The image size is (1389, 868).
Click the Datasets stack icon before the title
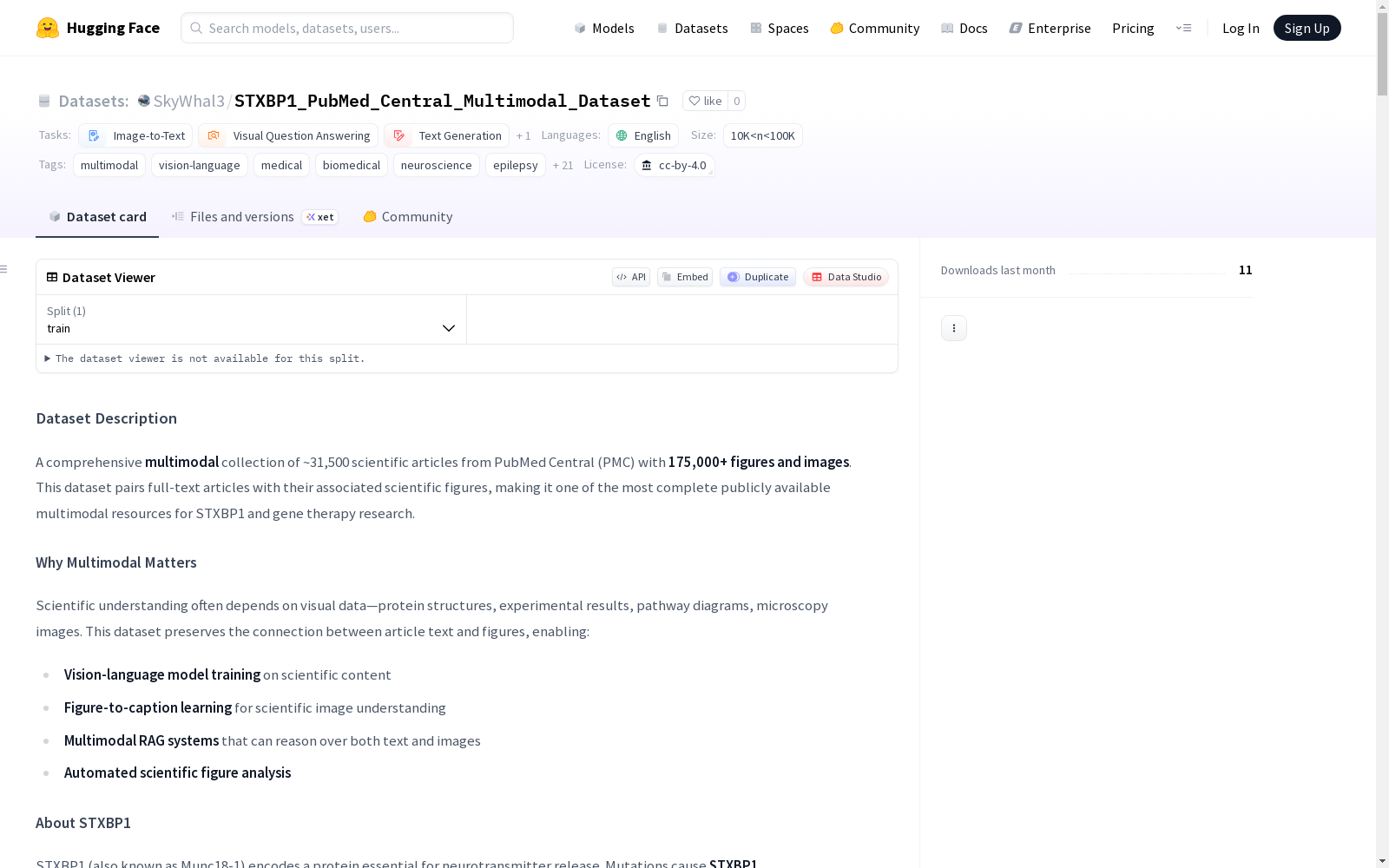(x=44, y=101)
